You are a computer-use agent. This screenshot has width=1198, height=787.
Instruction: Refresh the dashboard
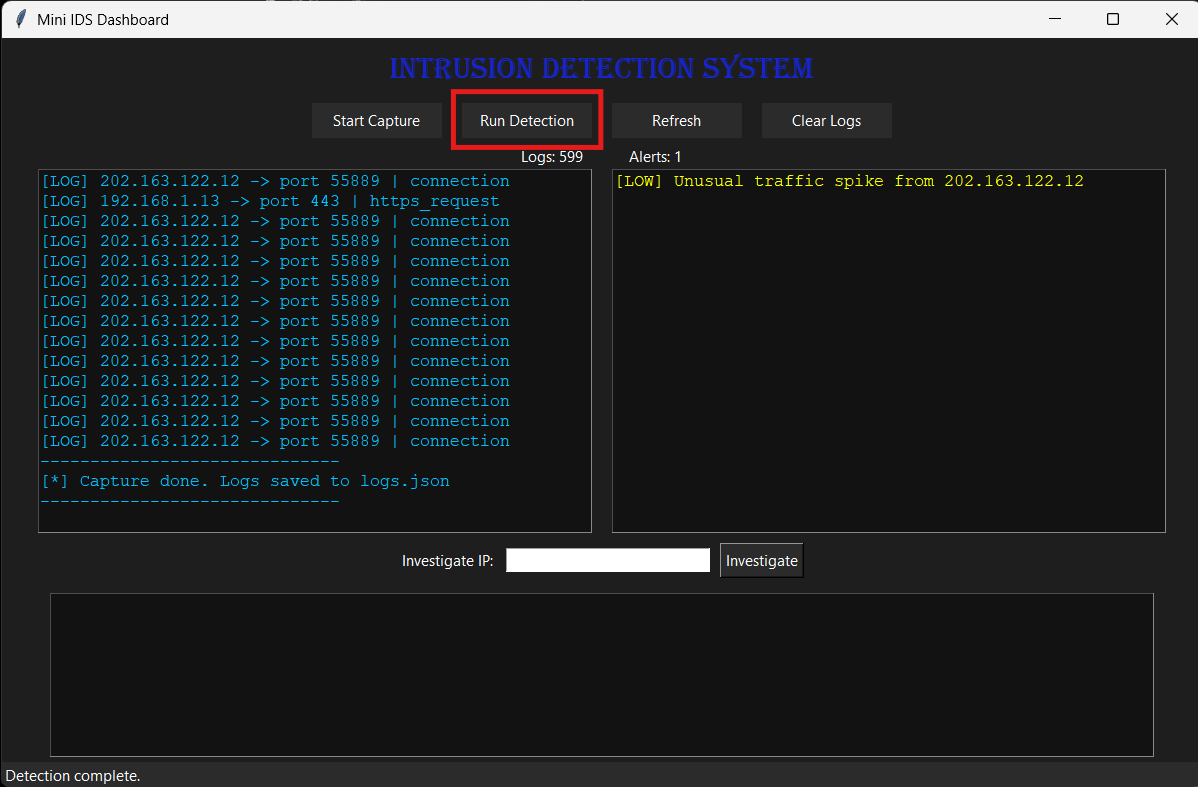[x=676, y=121]
